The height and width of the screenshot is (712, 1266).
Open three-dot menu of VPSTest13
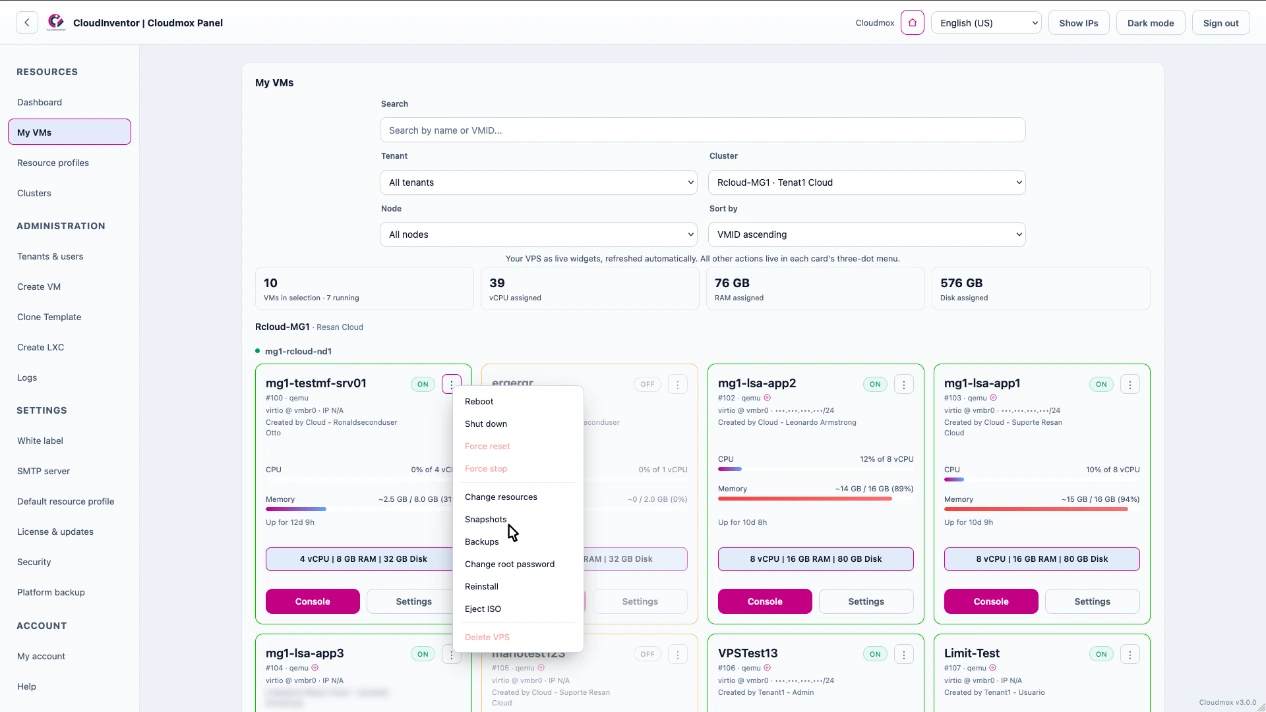[x=904, y=654]
